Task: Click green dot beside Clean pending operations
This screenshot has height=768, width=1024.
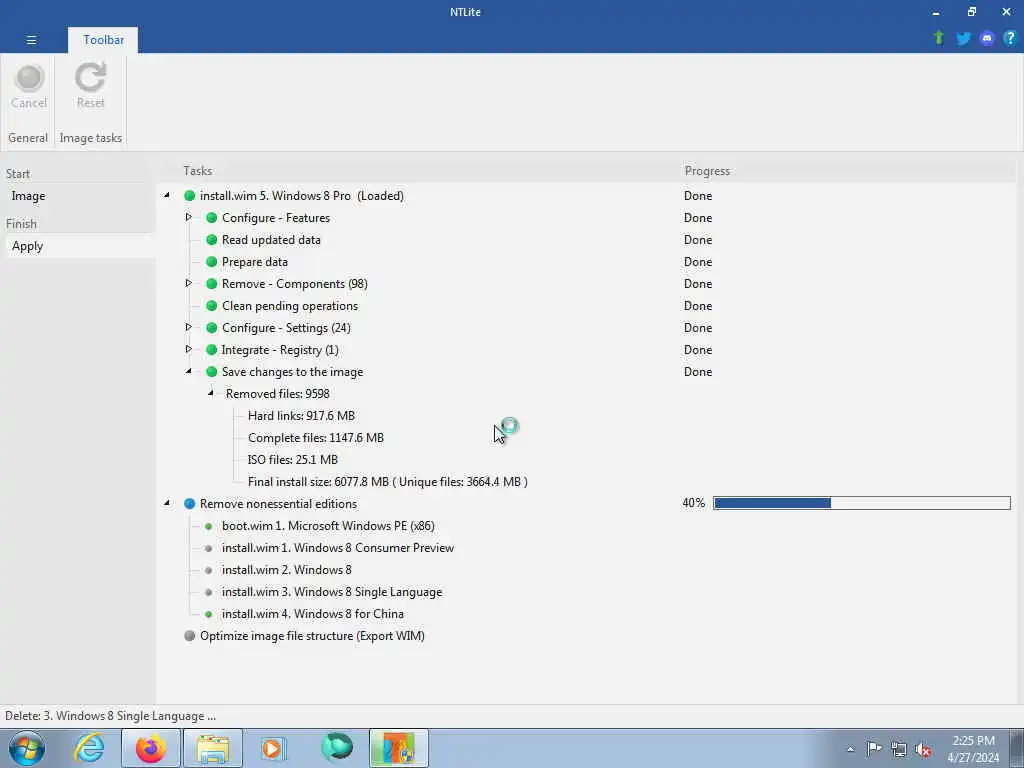Action: coord(212,306)
